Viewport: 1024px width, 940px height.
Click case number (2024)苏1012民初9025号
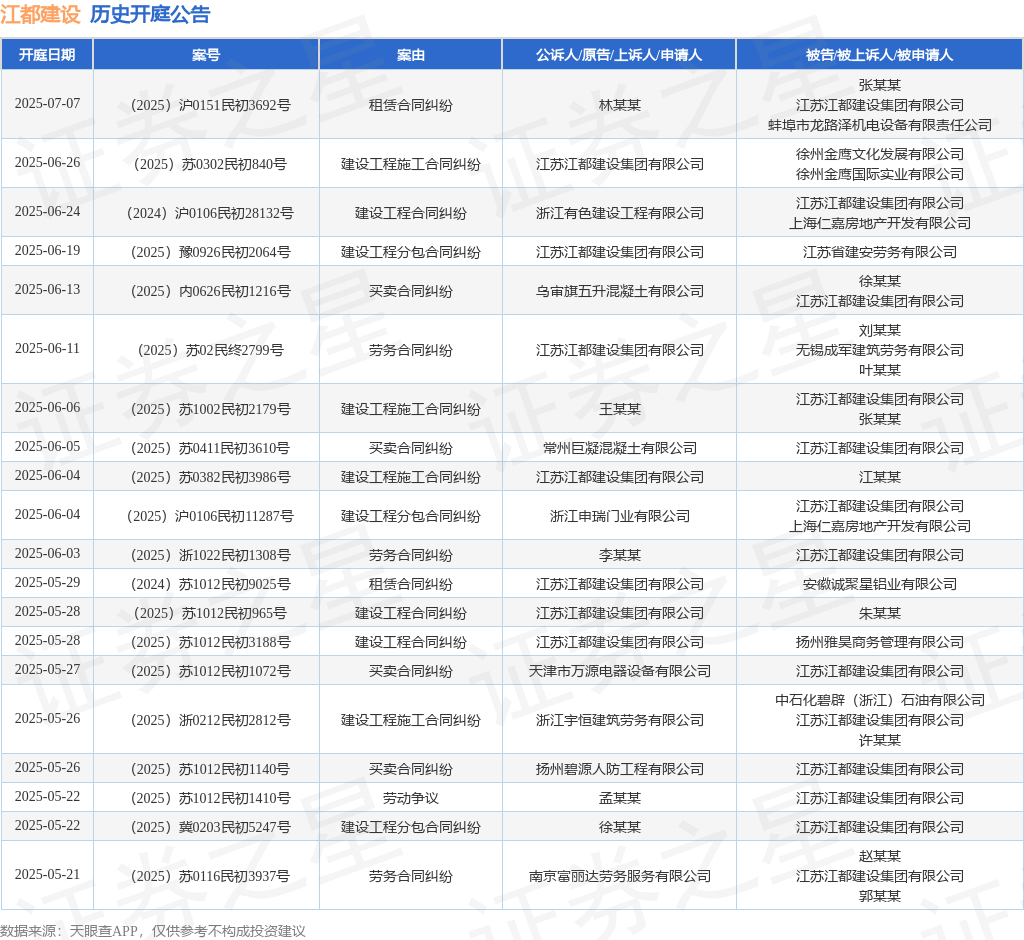pos(210,584)
